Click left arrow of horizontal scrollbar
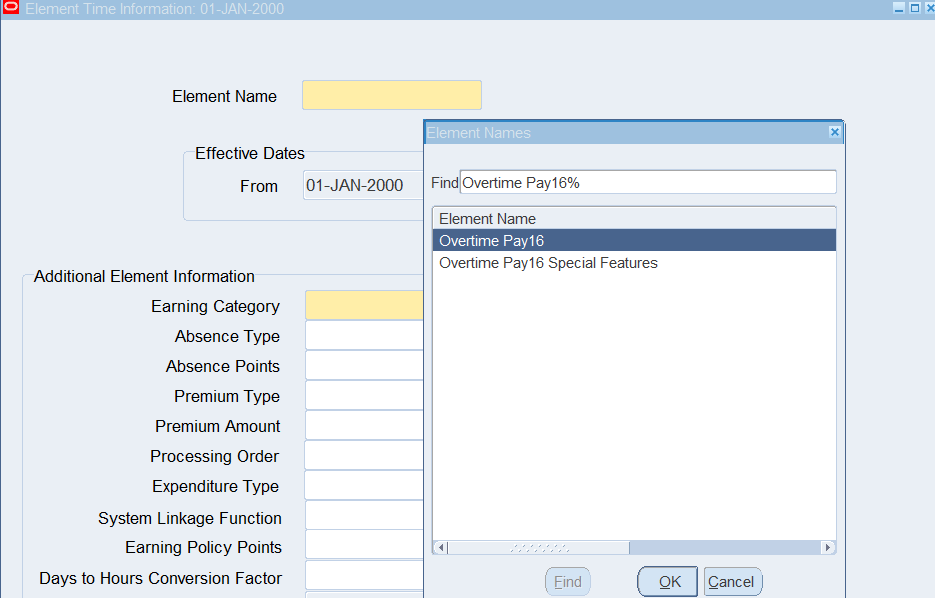935x598 pixels. pyautogui.click(x=440, y=548)
